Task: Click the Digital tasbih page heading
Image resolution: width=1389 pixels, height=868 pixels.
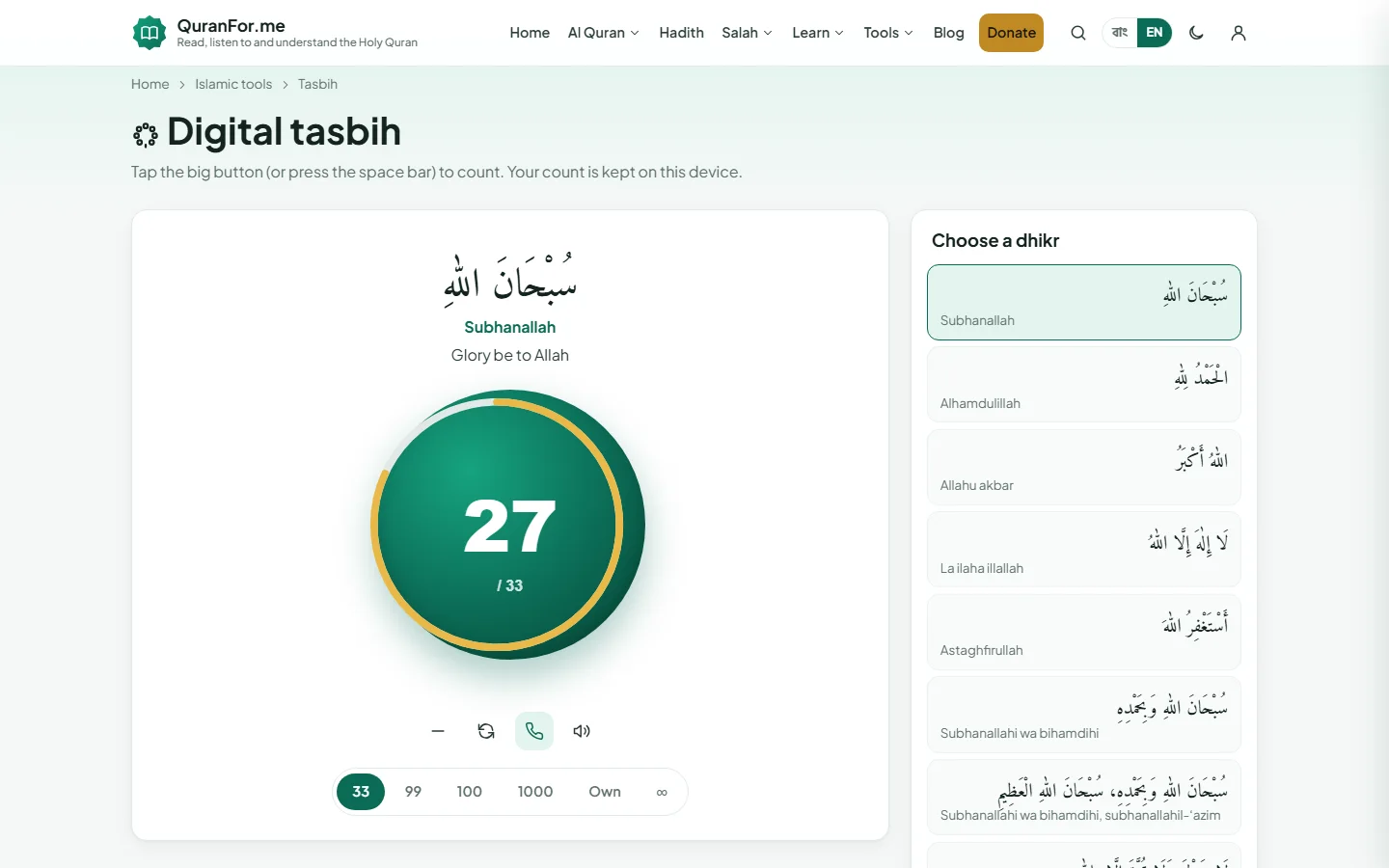Action: pos(284,132)
